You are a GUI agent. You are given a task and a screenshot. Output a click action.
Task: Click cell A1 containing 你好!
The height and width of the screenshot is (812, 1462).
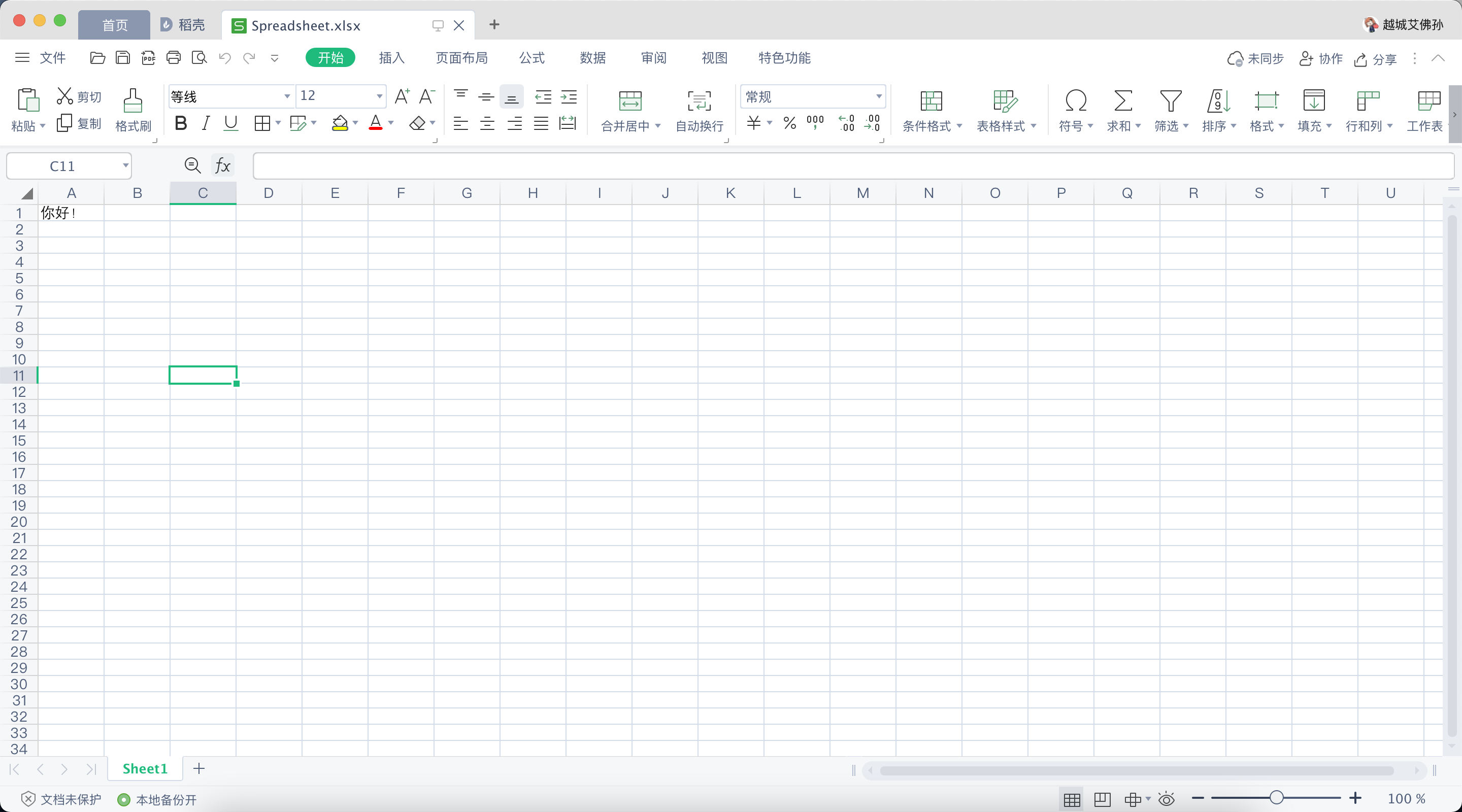[x=71, y=213]
